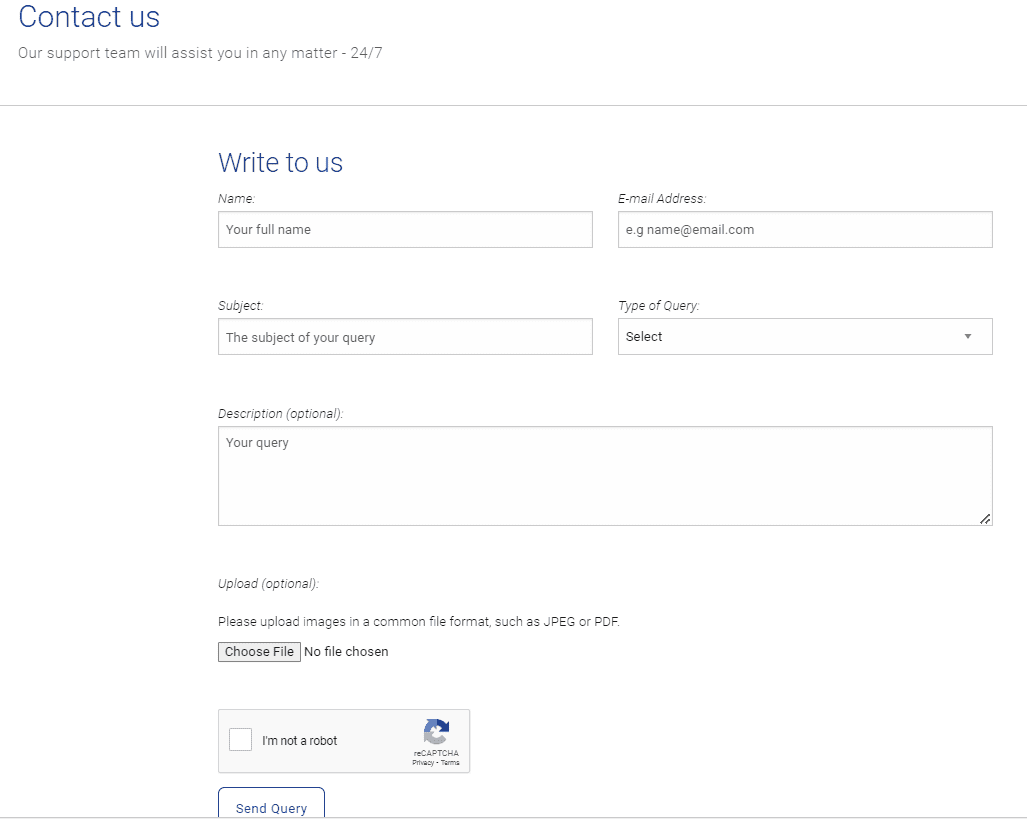Open the Type of Query dropdown

tap(804, 336)
